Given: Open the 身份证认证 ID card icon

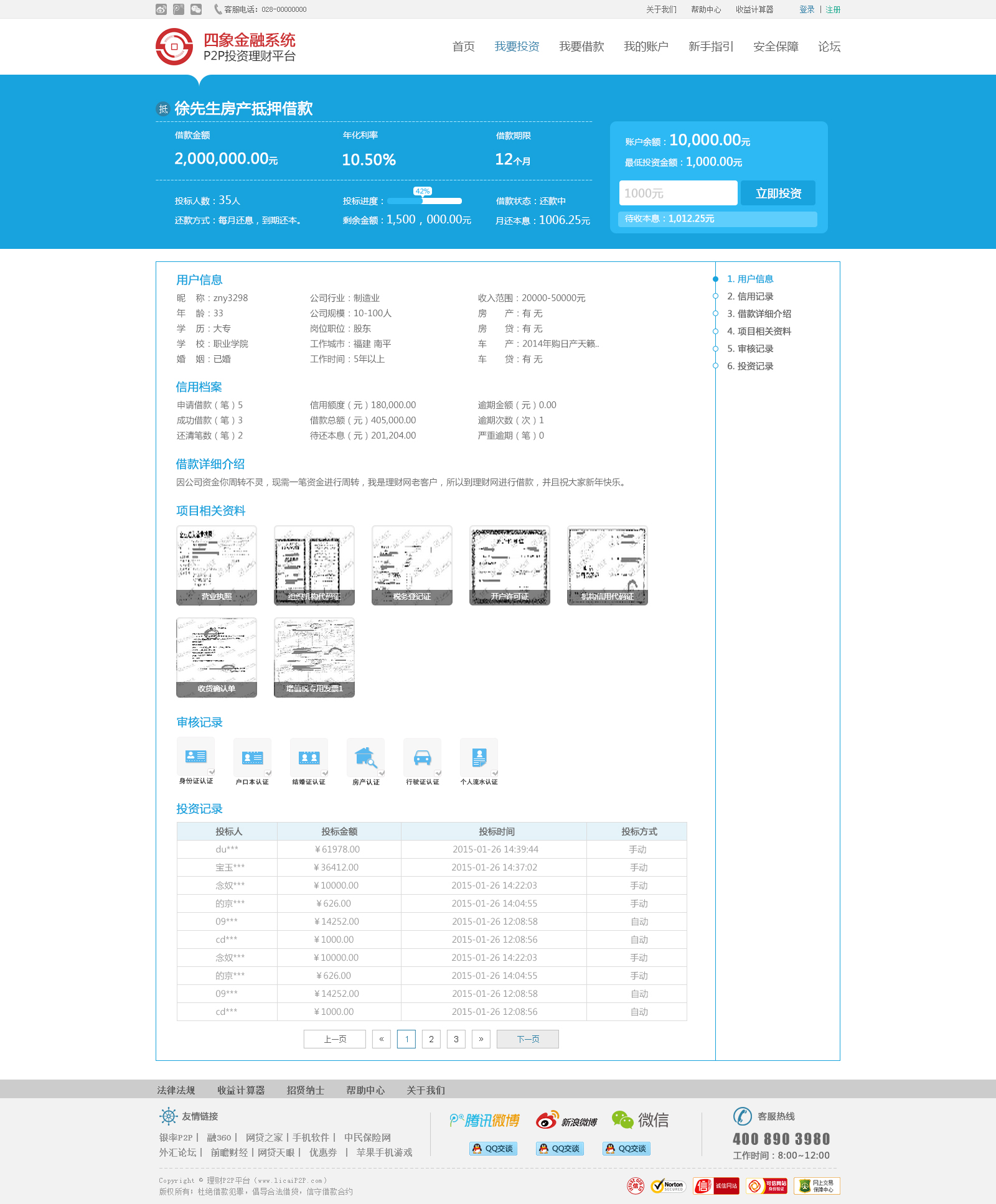Looking at the screenshot, I should click(x=196, y=757).
